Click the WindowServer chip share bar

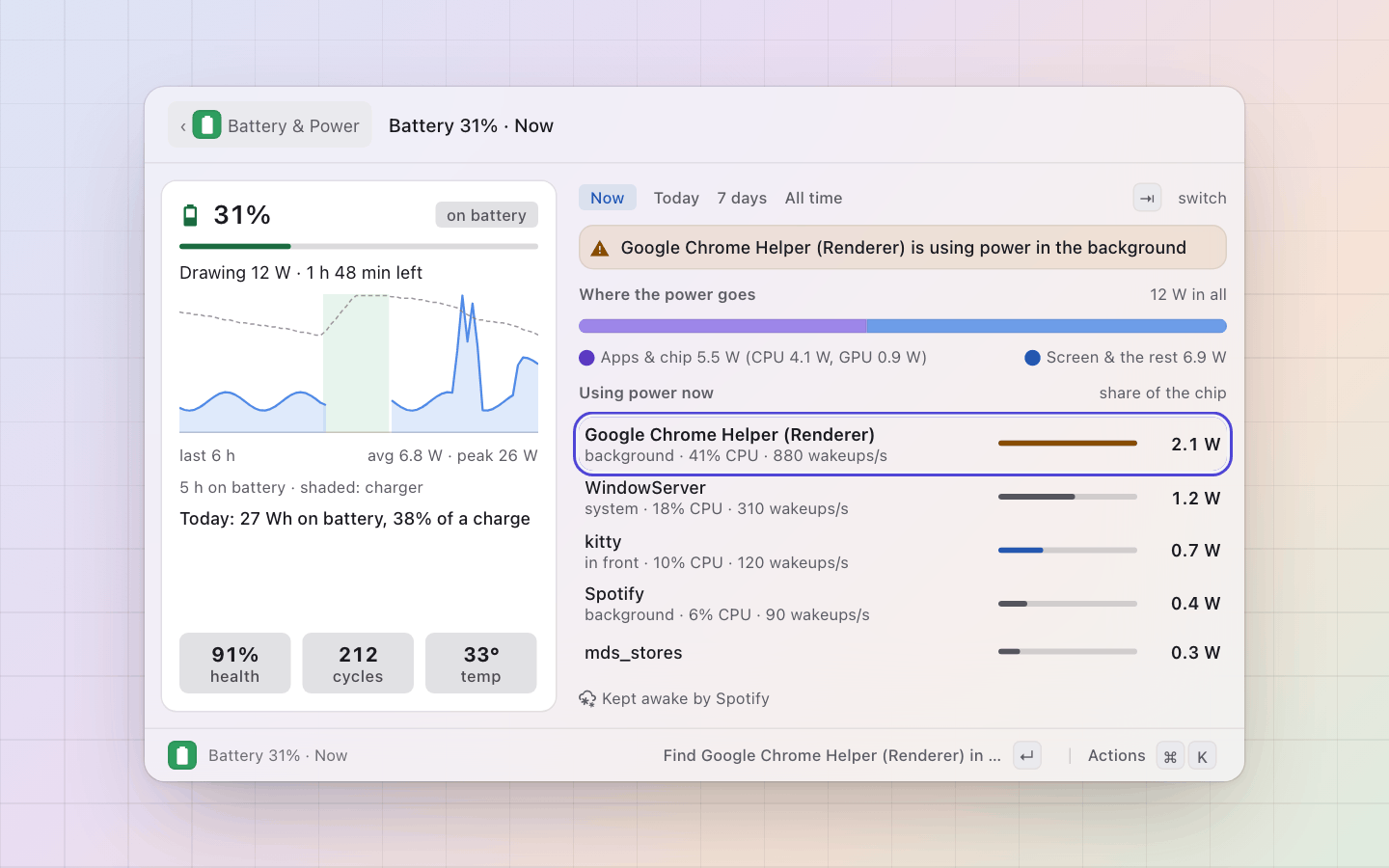(x=1068, y=497)
